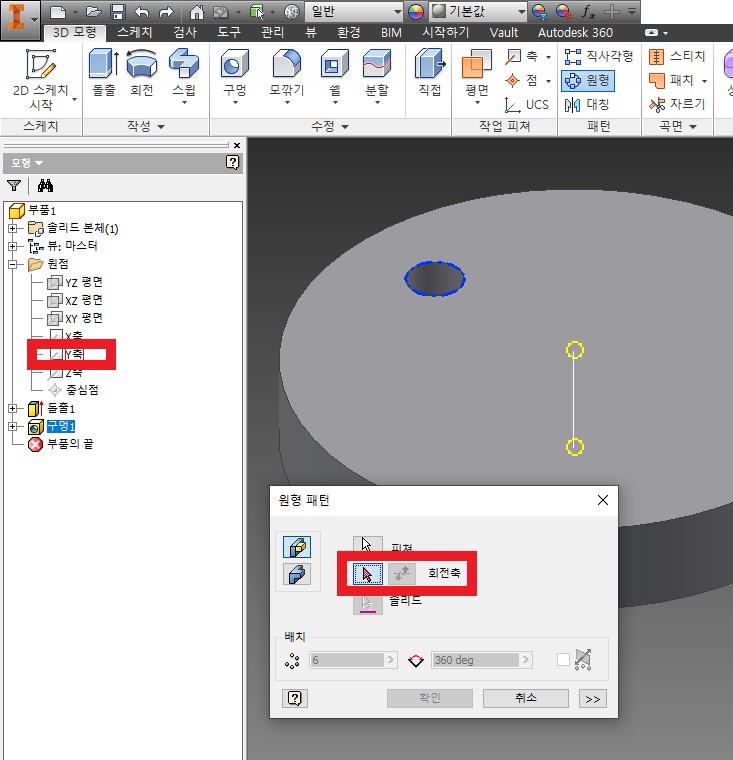Image resolution: width=733 pixels, height=760 pixels.
Task: Activate the 회전축 rotation axis selection arrow
Action: [x=367, y=574]
